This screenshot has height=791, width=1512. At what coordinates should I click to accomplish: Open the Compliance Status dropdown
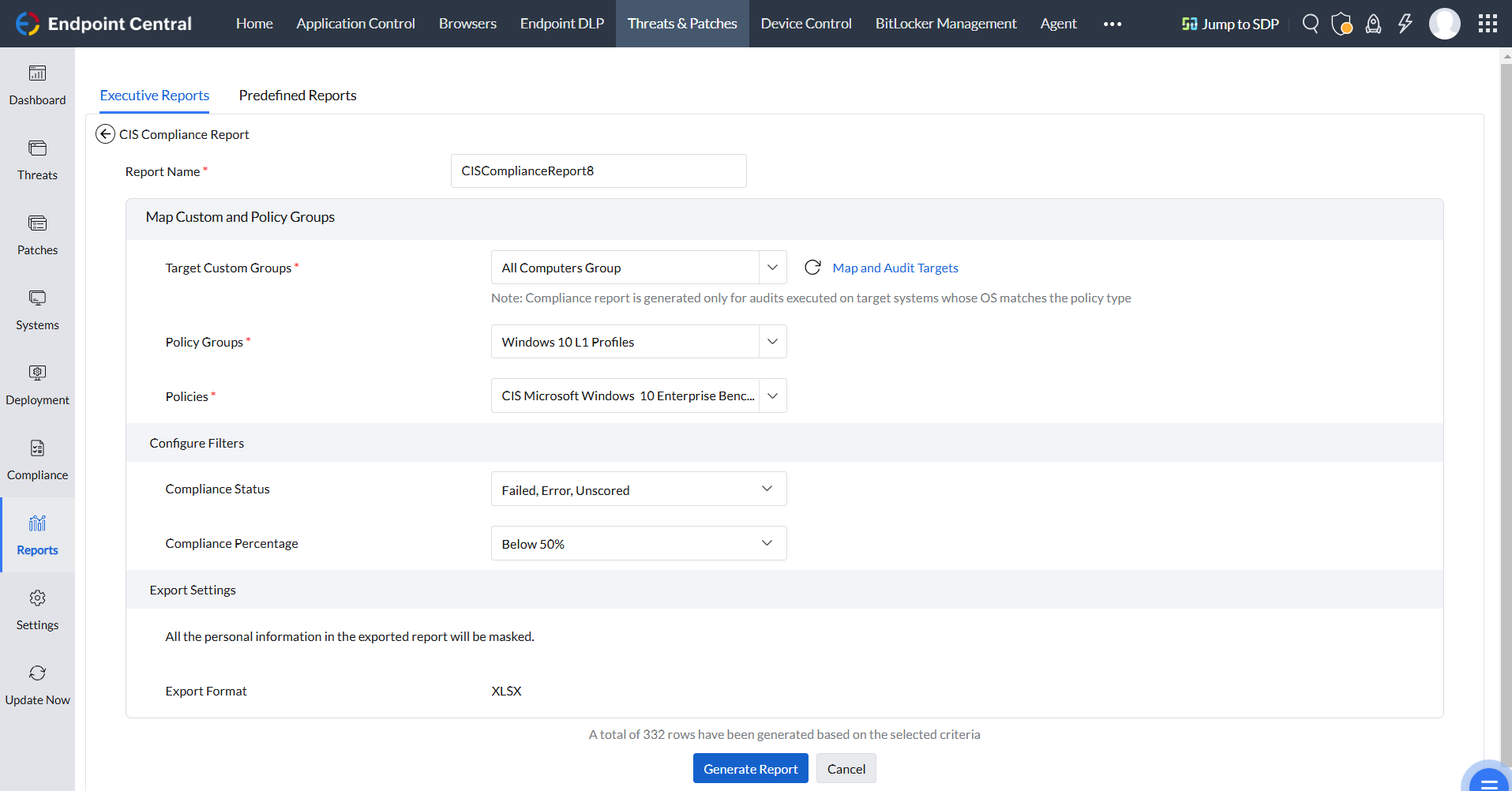tap(638, 489)
